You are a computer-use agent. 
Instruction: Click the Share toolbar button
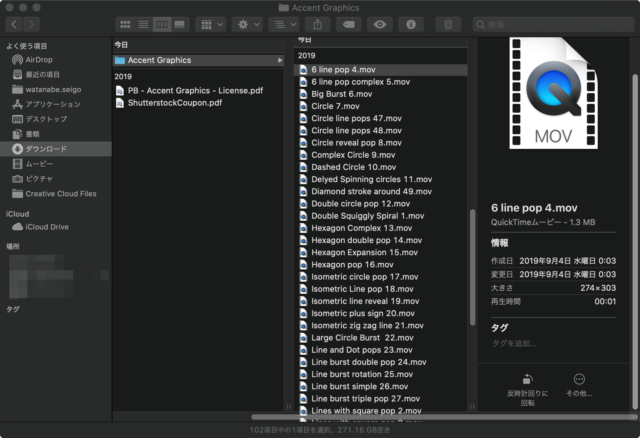(x=318, y=24)
